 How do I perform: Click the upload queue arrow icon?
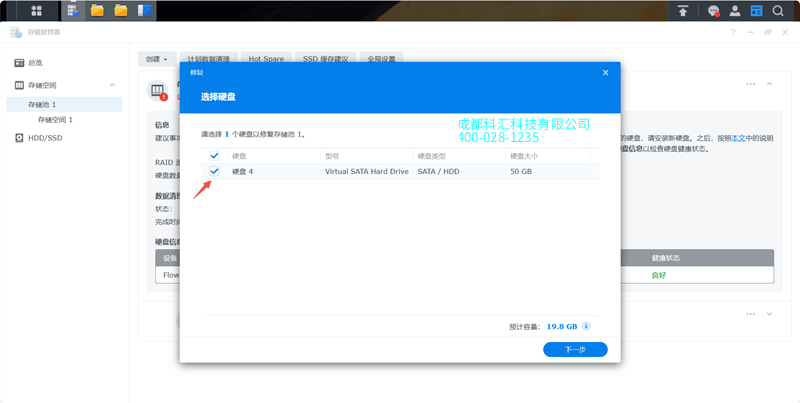pos(683,11)
